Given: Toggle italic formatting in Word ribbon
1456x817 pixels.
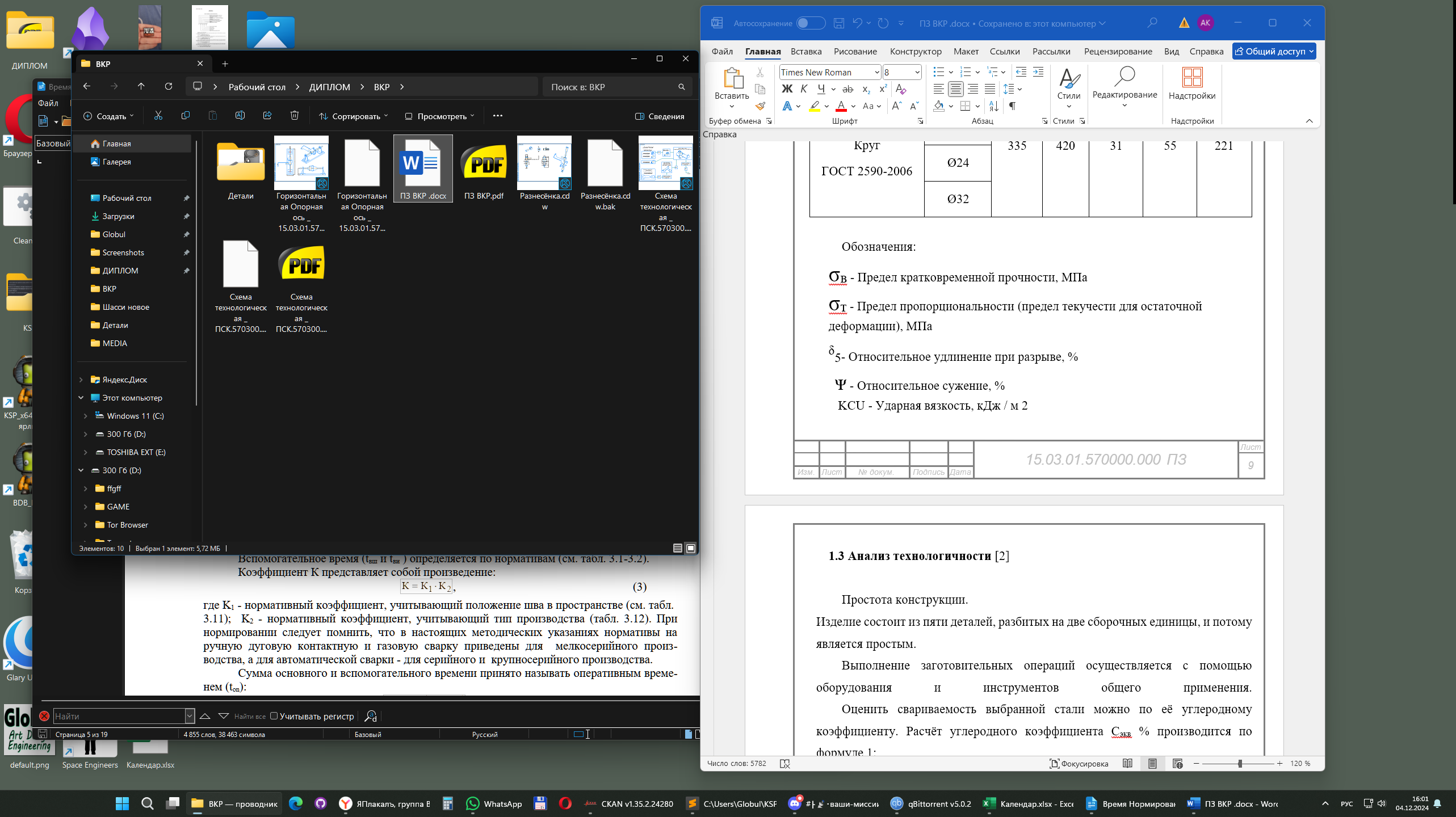Looking at the screenshot, I should pos(804,89).
